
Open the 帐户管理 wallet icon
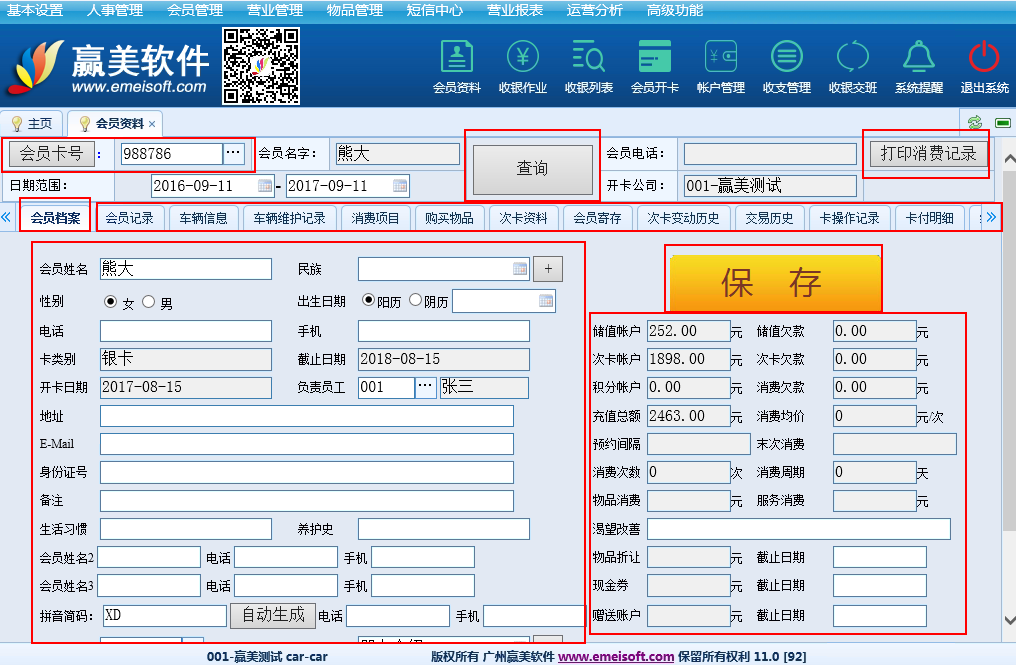point(720,56)
